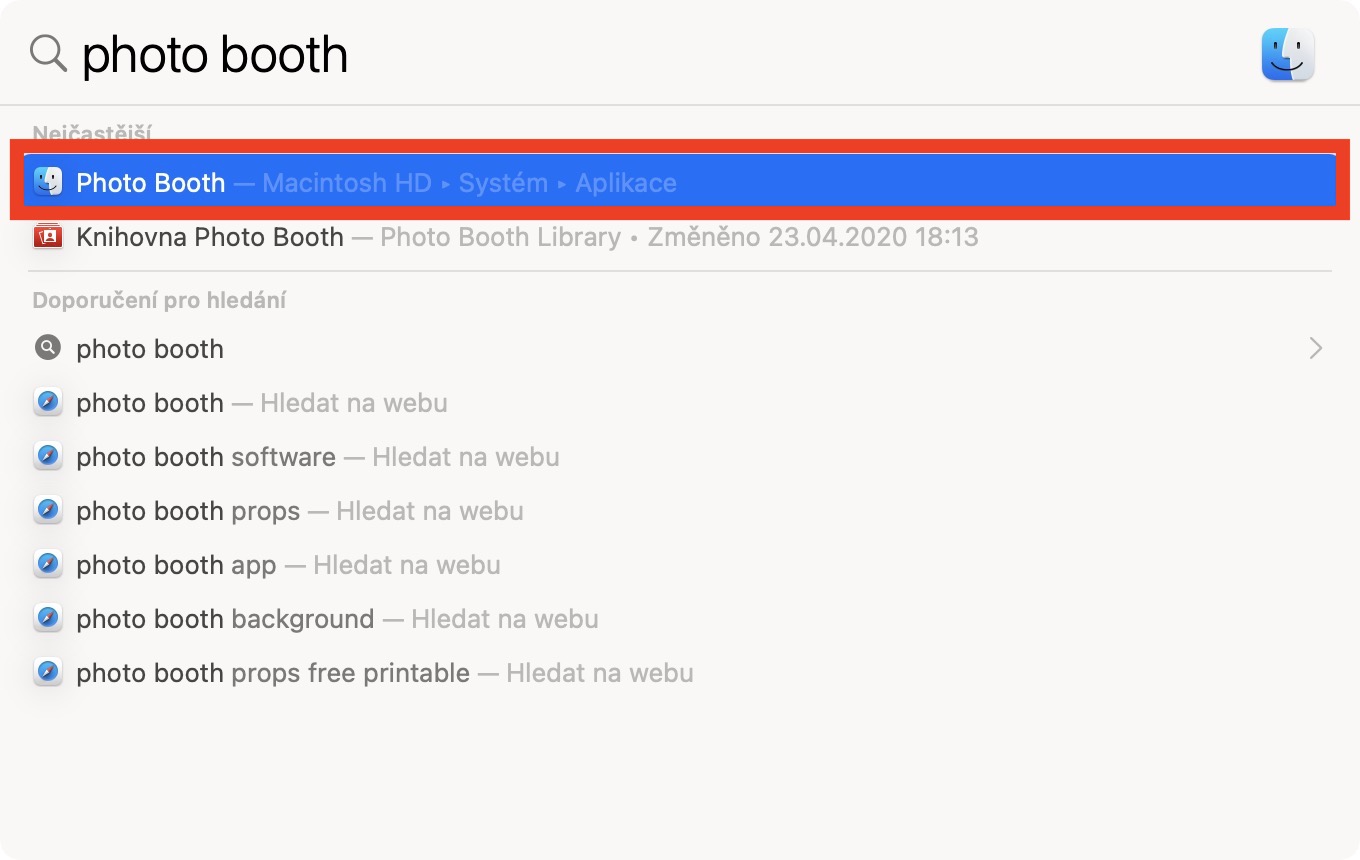Click the red Knihovna Photo Booth library icon
This screenshot has width=1360, height=860.
tap(48, 237)
